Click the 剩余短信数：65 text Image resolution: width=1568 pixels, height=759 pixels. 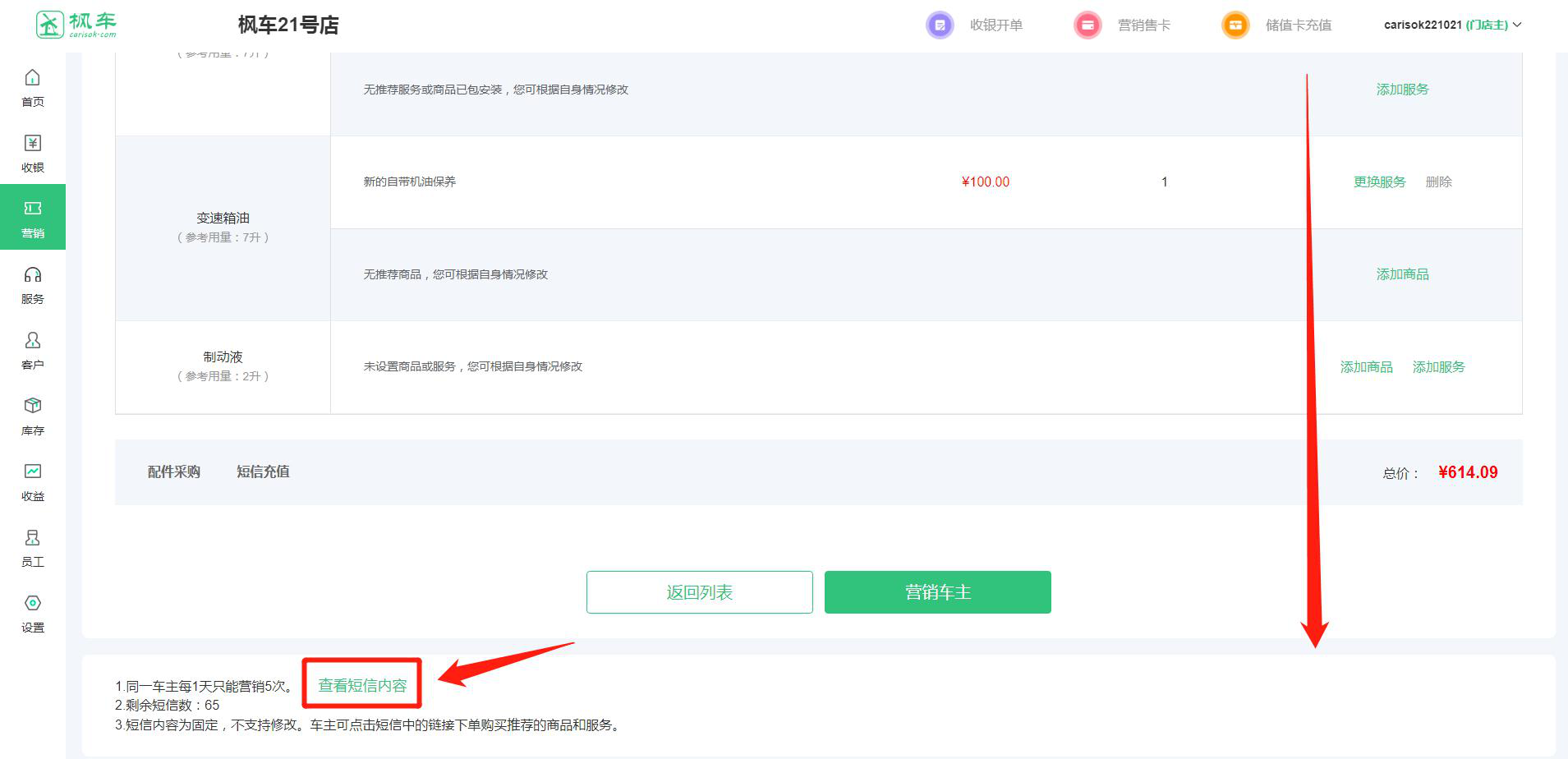pyautogui.click(x=168, y=706)
